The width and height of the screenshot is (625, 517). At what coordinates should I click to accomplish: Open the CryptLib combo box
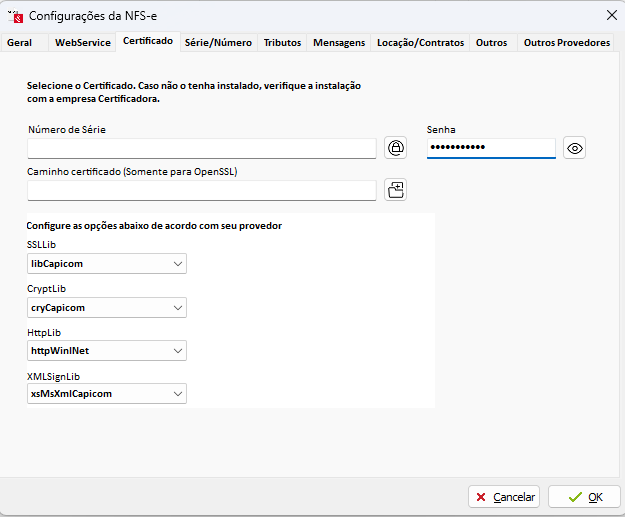pyautogui.click(x=178, y=307)
